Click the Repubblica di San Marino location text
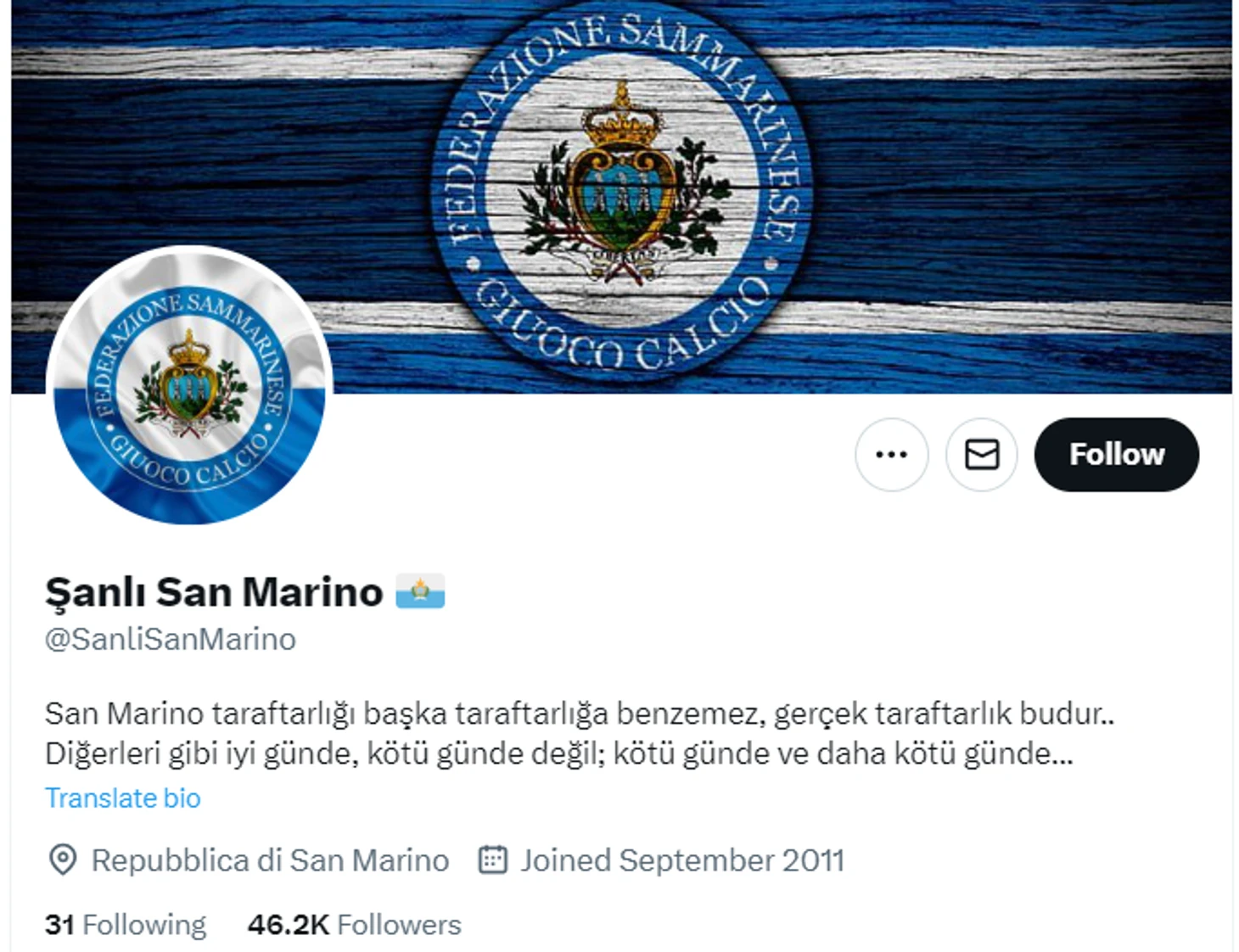This screenshot has height=952, width=1239. click(x=270, y=860)
